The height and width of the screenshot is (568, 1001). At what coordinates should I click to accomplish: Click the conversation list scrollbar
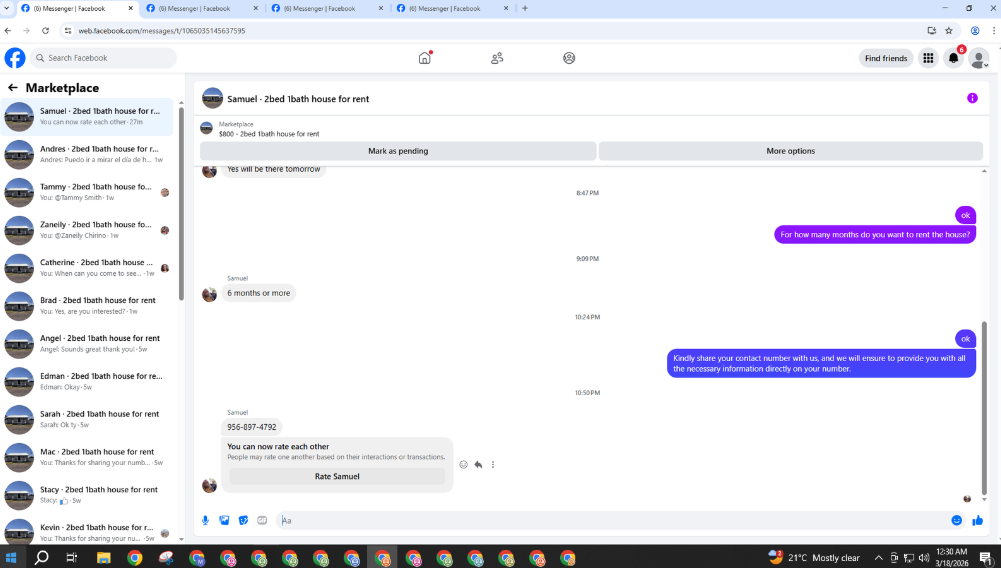tap(181, 204)
